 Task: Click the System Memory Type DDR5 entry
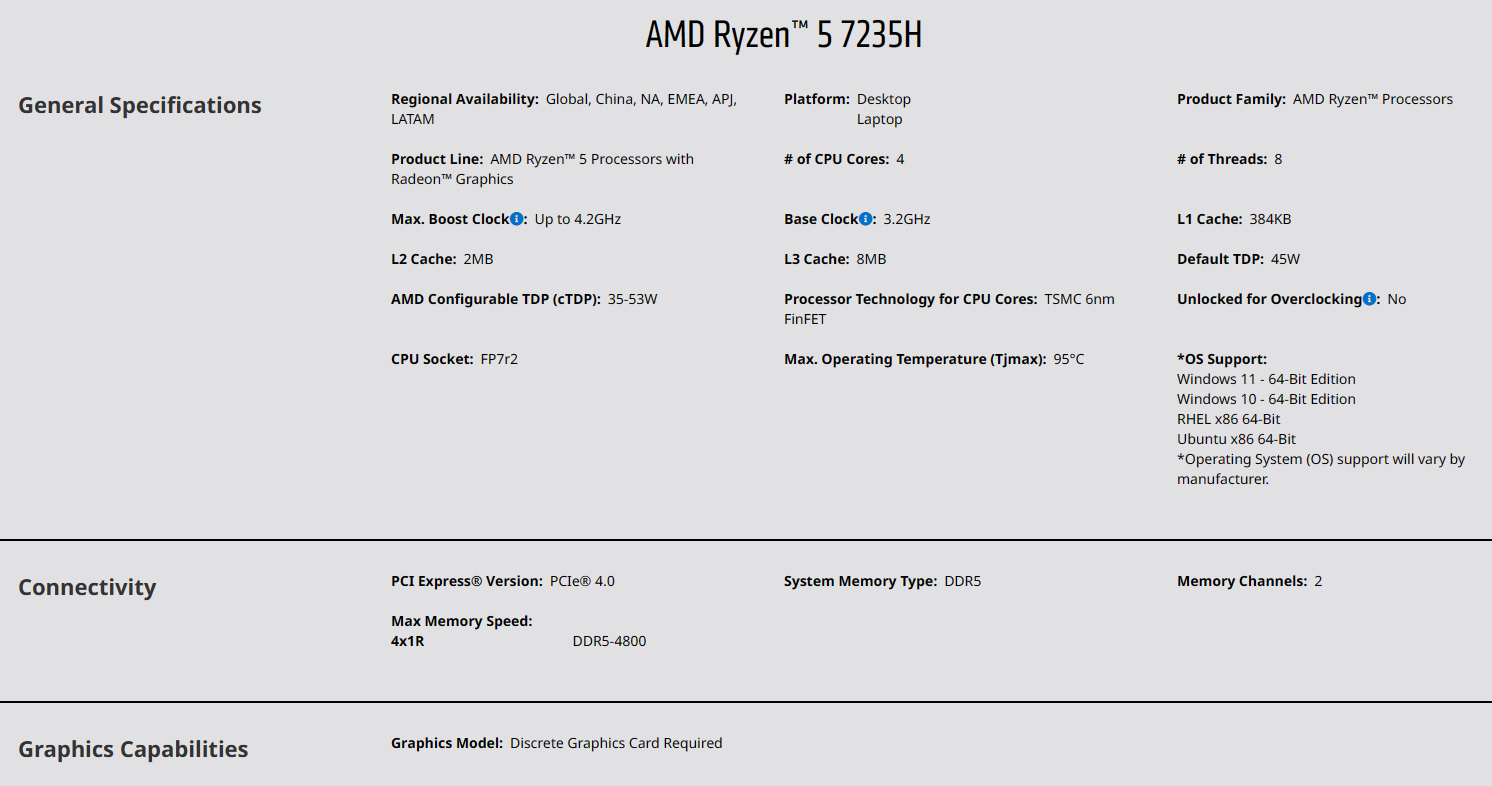(882, 581)
